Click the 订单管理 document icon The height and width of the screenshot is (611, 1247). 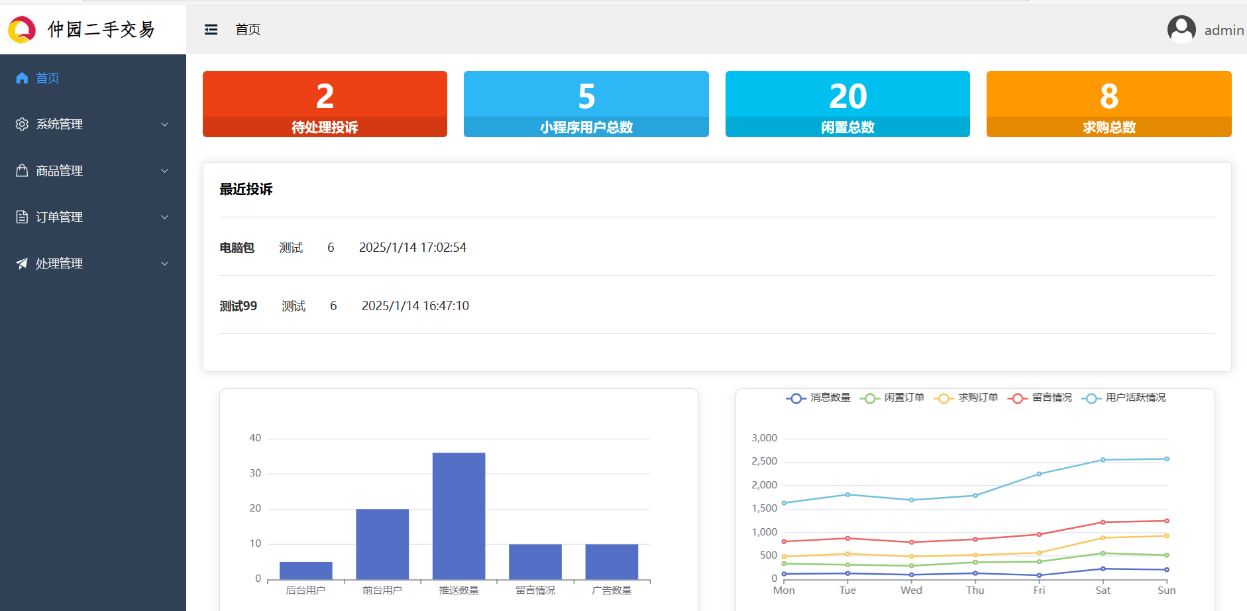click(22, 217)
